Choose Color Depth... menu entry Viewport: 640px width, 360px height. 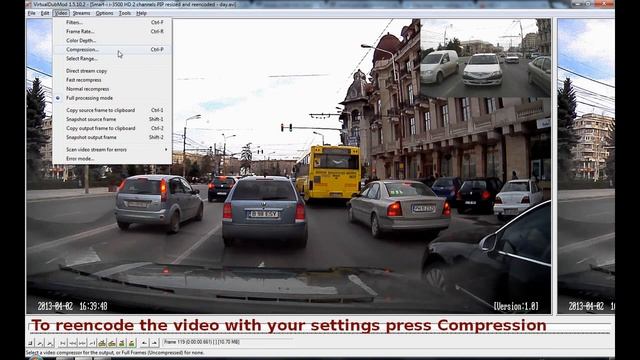[x=112, y=40]
